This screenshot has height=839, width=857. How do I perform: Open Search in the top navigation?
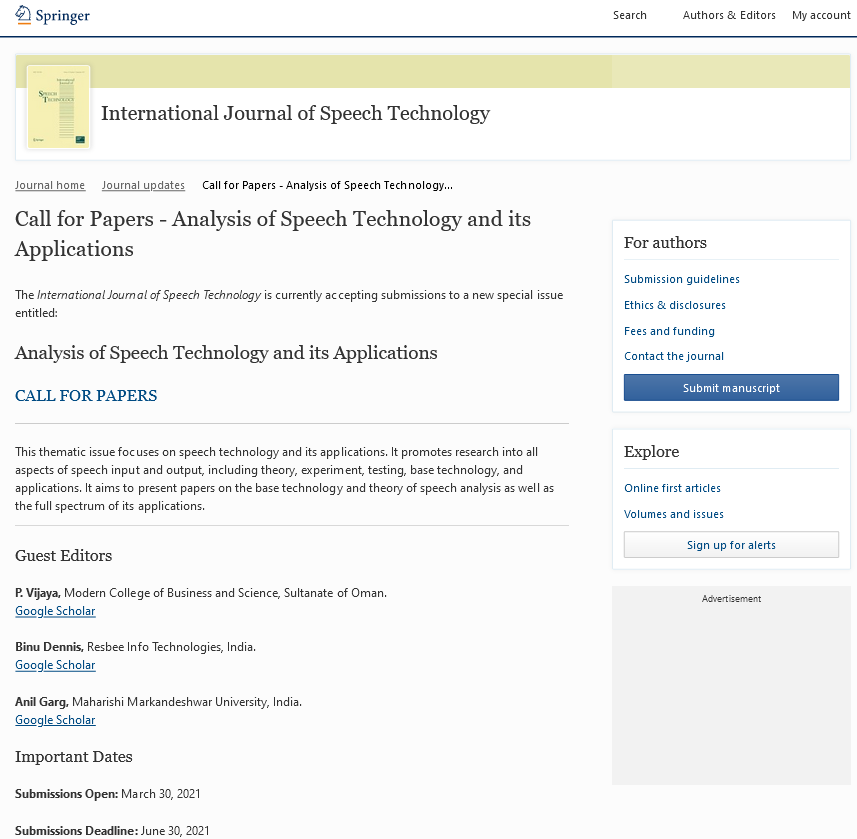[629, 15]
